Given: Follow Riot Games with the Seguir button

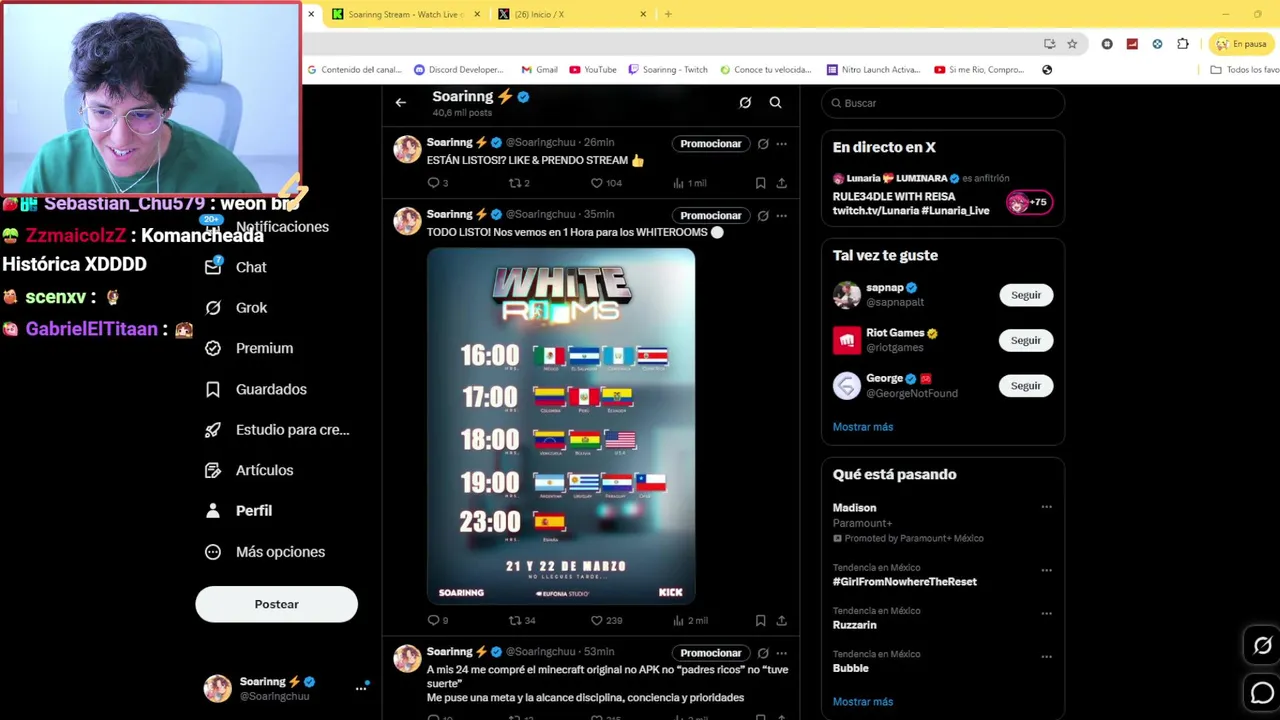Looking at the screenshot, I should (x=1025, y=340).
